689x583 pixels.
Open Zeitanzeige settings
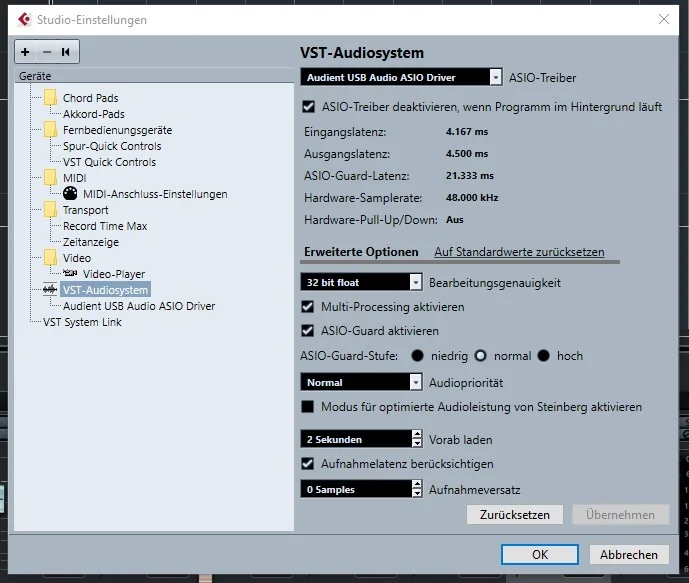[x=91, y=242]
